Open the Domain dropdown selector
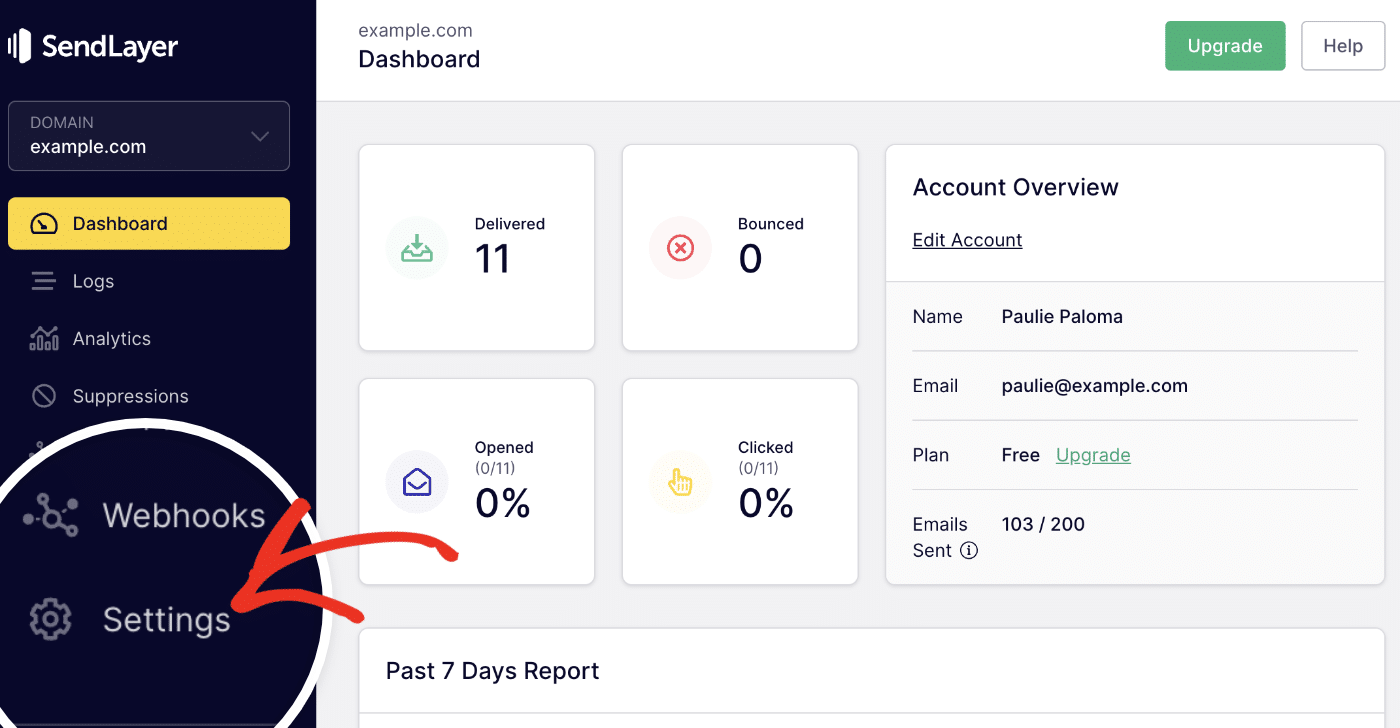This screenshot has height=728, width=1400. (148, 136)
